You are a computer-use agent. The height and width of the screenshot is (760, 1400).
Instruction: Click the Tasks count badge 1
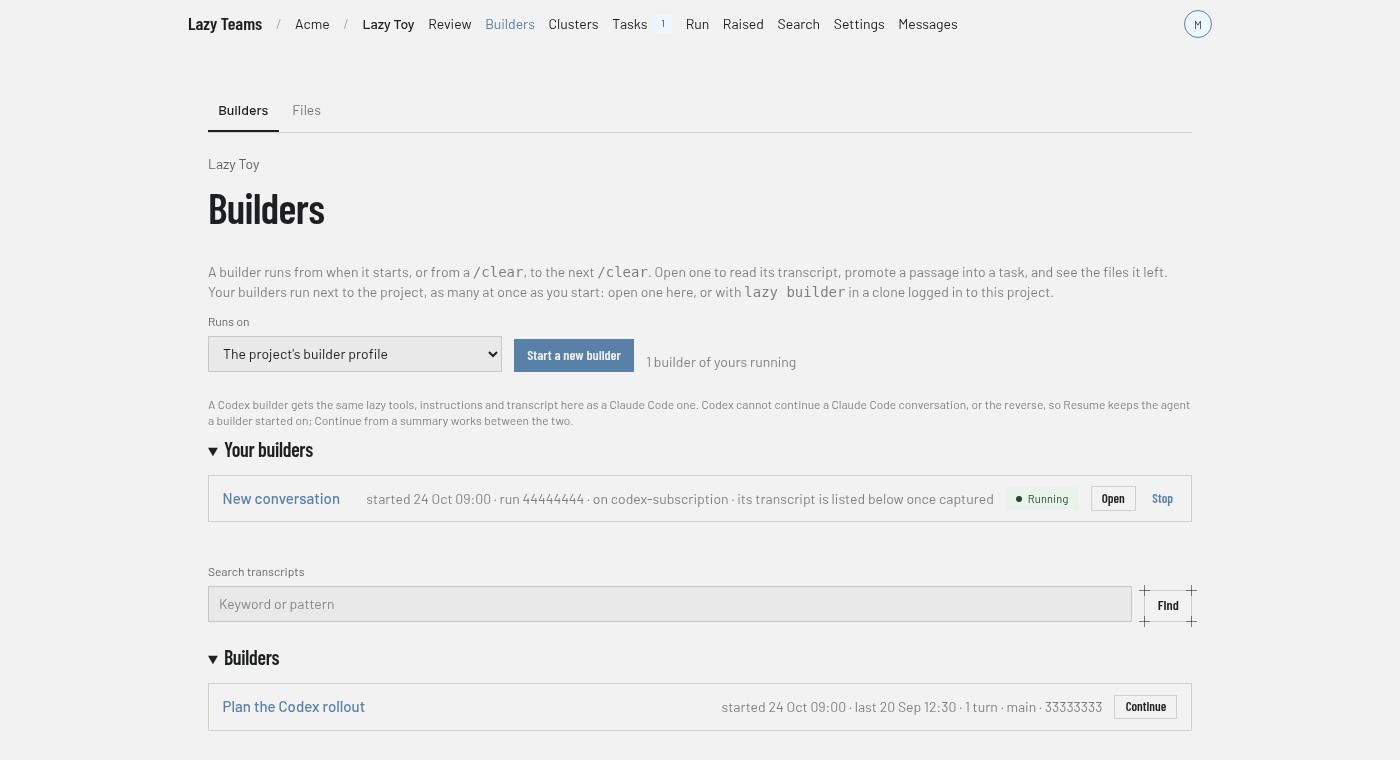(662, 24)
